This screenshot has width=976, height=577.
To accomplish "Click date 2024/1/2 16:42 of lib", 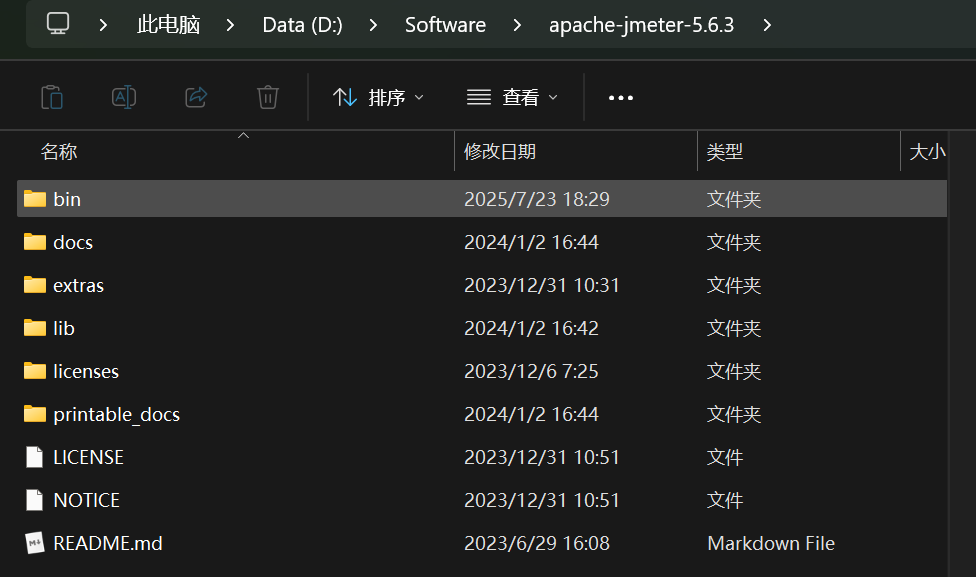I will (x=531, y=328).
